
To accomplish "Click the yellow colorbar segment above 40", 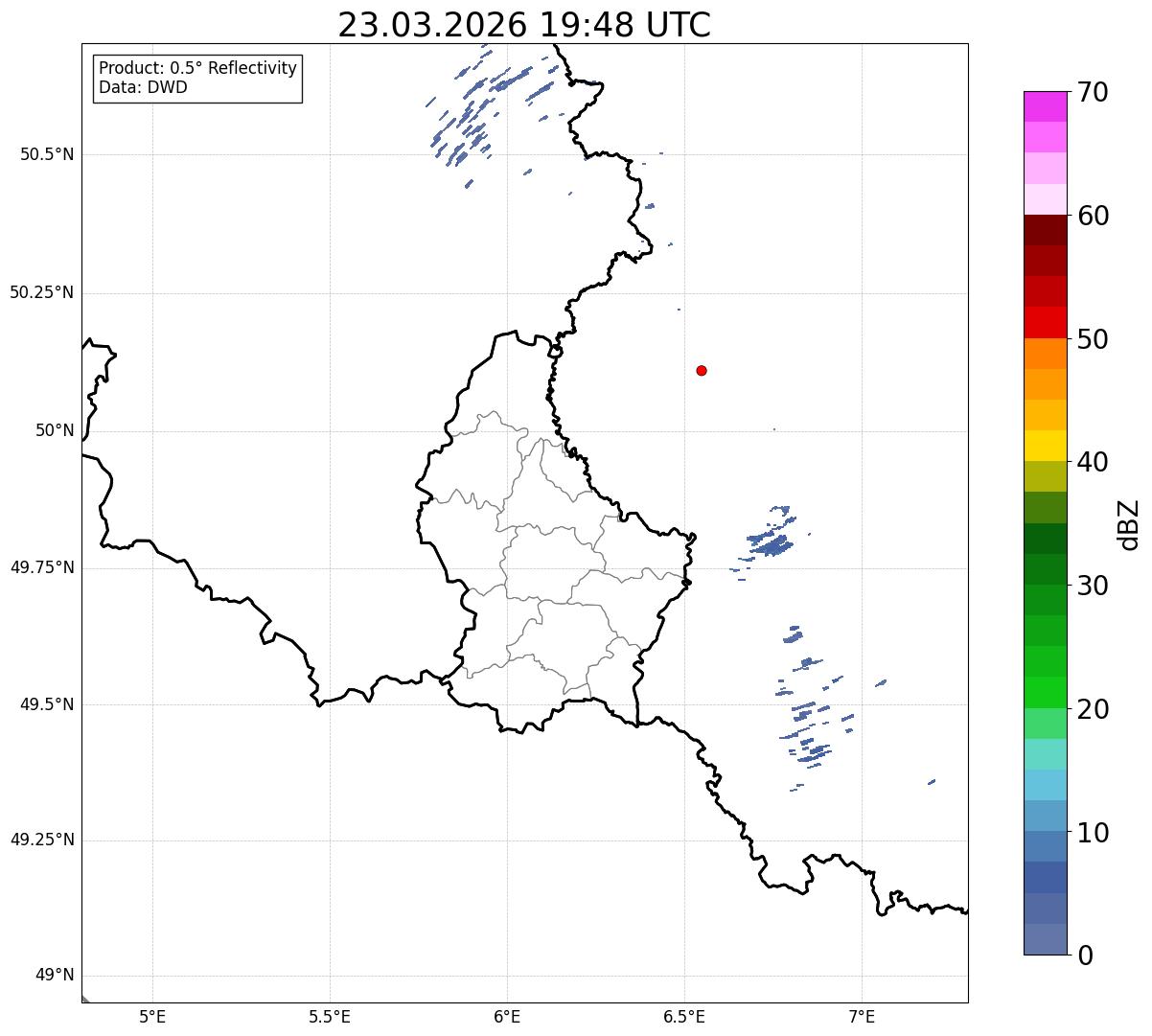I will pos(1045,446).
